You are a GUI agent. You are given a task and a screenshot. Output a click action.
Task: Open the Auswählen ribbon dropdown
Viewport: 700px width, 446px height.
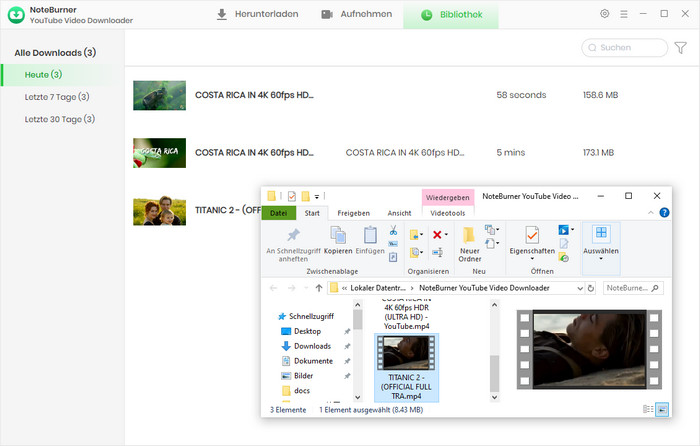click(x=601, y=248)
